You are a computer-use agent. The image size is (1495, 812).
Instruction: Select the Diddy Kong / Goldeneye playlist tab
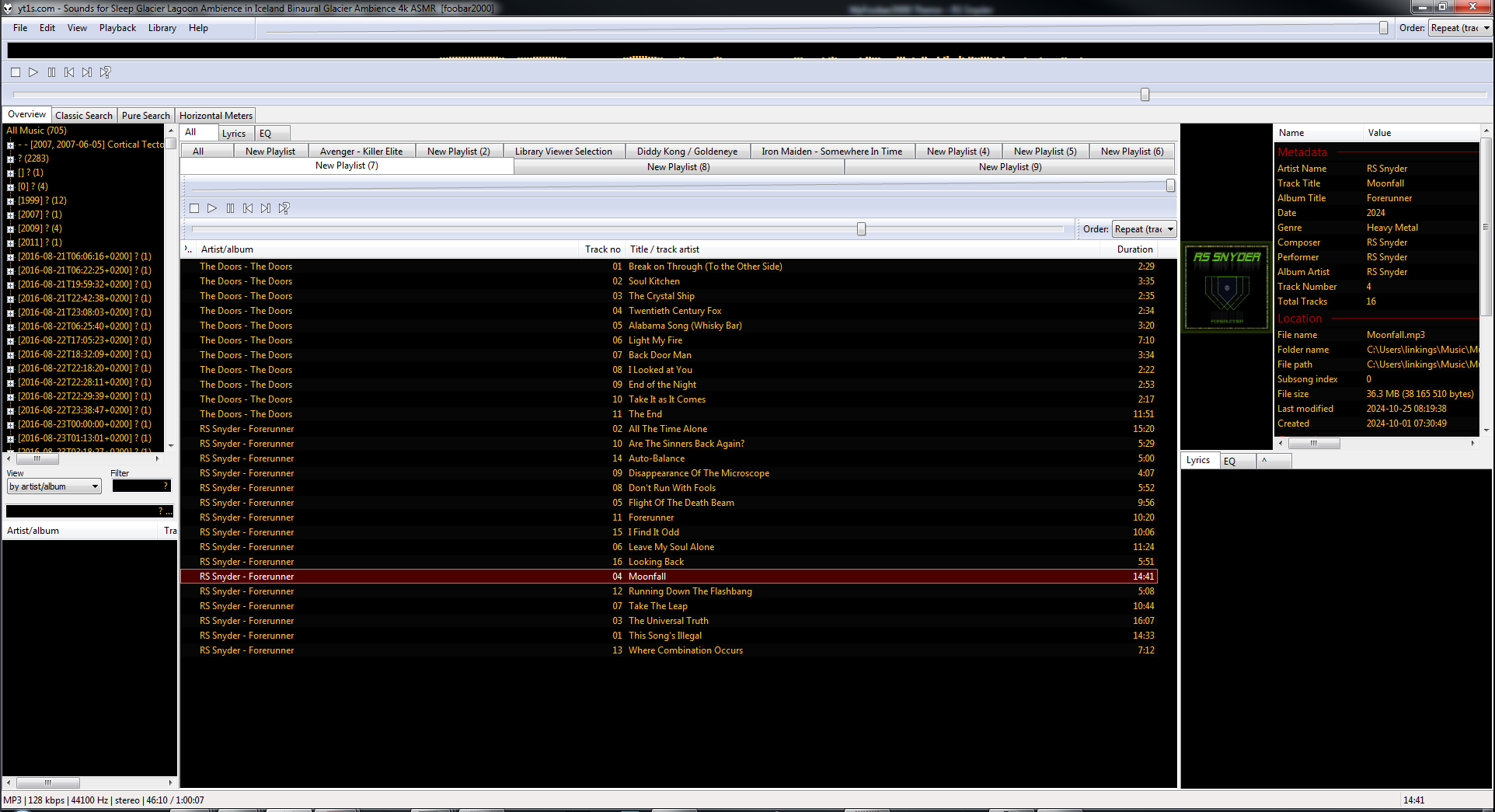[x=688, y=152]
